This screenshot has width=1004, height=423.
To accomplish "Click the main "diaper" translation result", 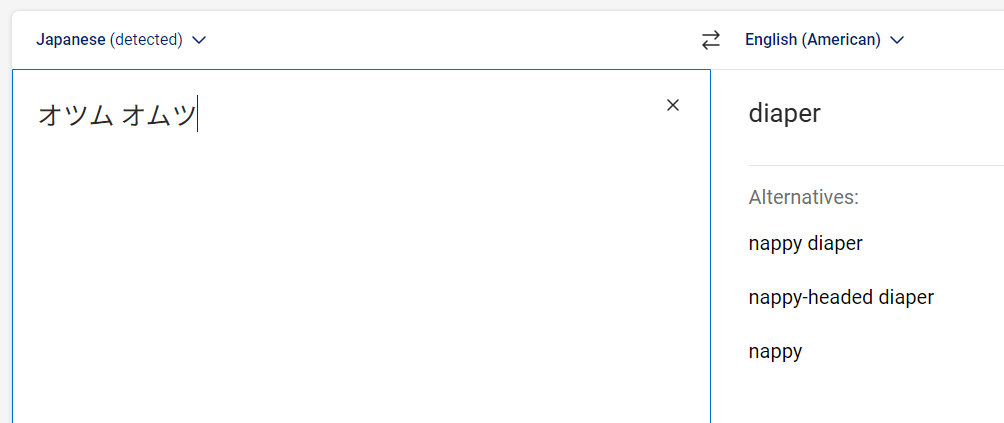I will pos(784,113).
